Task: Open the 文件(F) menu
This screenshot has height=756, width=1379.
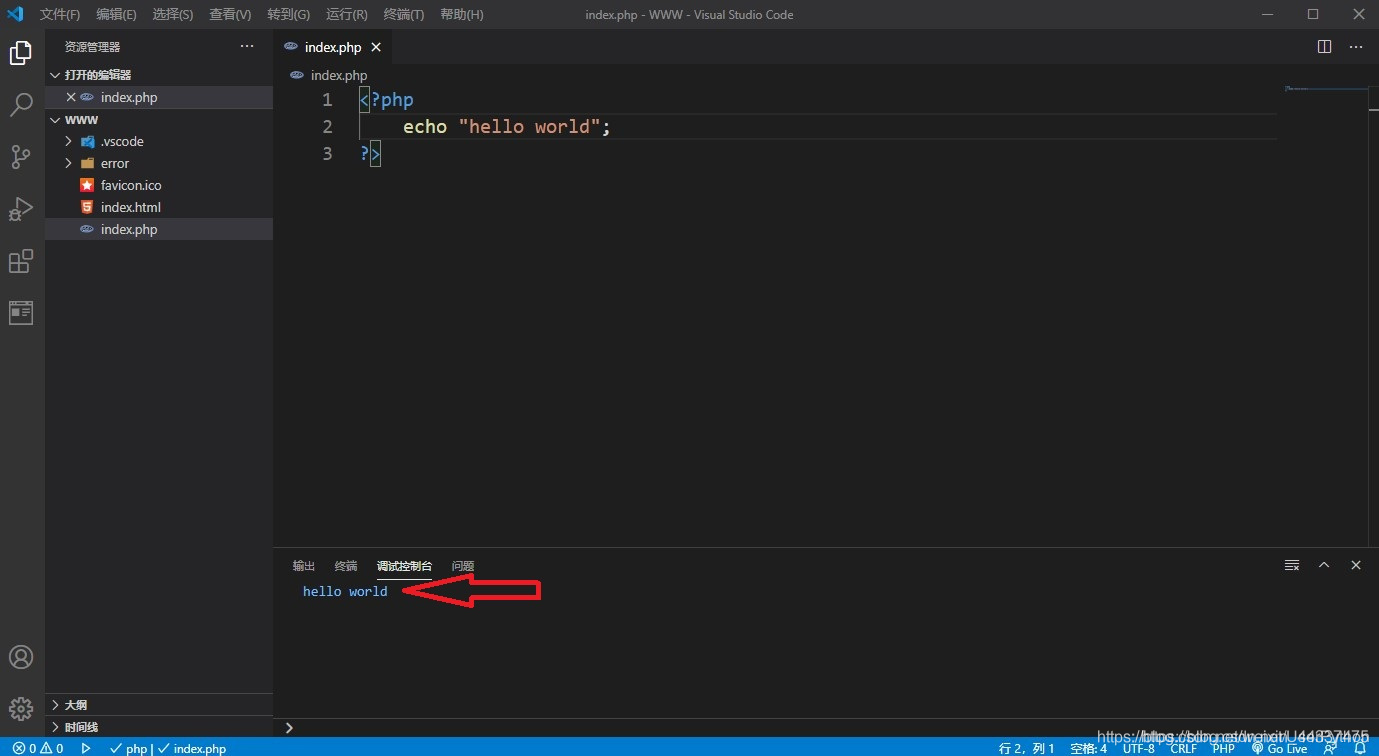Action: (60, 15)
